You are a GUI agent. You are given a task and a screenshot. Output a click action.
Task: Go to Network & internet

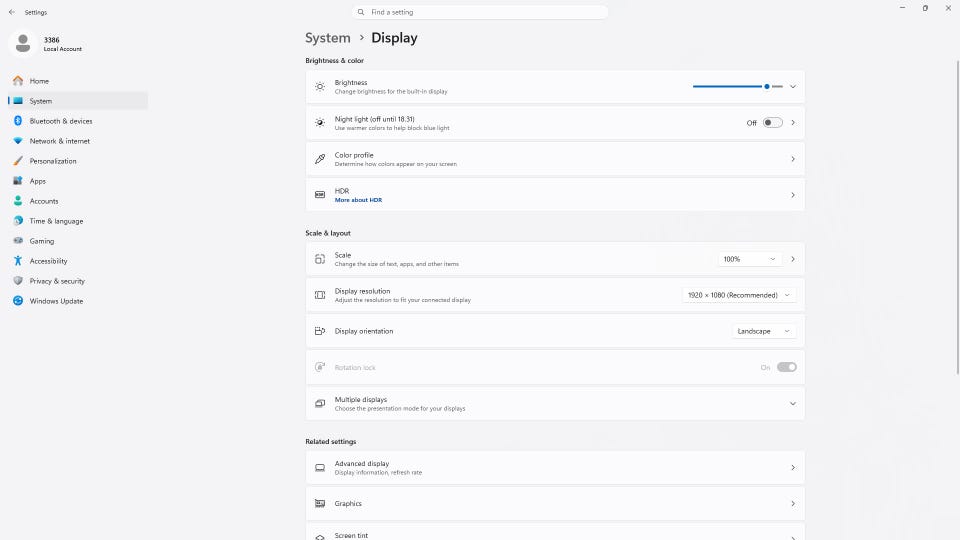(78, 141)
